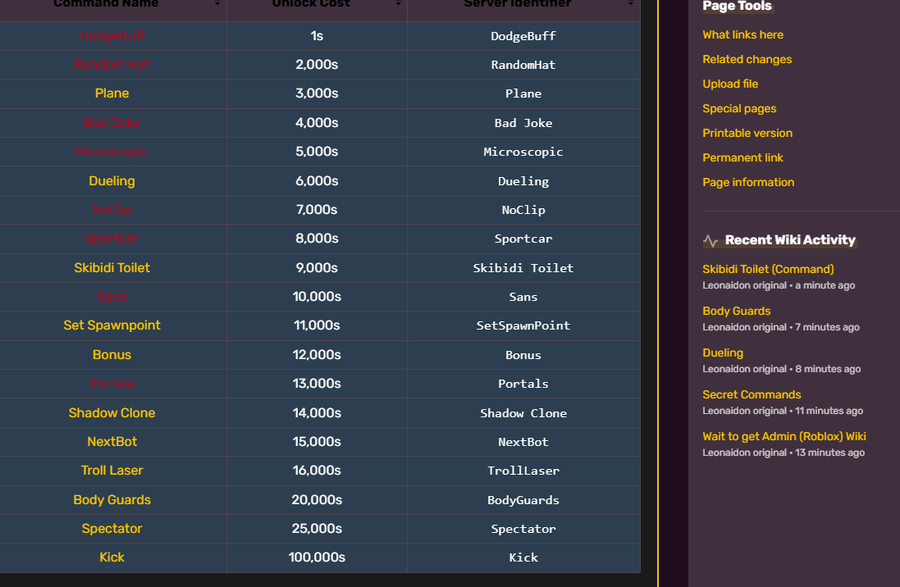Click the red DodgeBuff command link
The width and height of the screenshot is (900, 587).
(x=112, y=36)
